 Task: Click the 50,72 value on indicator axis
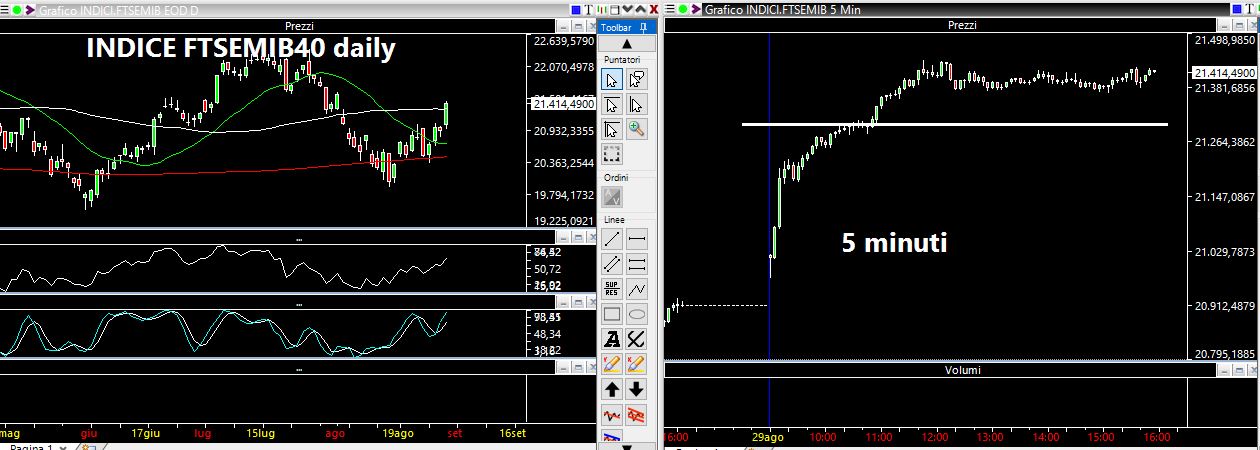pos(548,269)
